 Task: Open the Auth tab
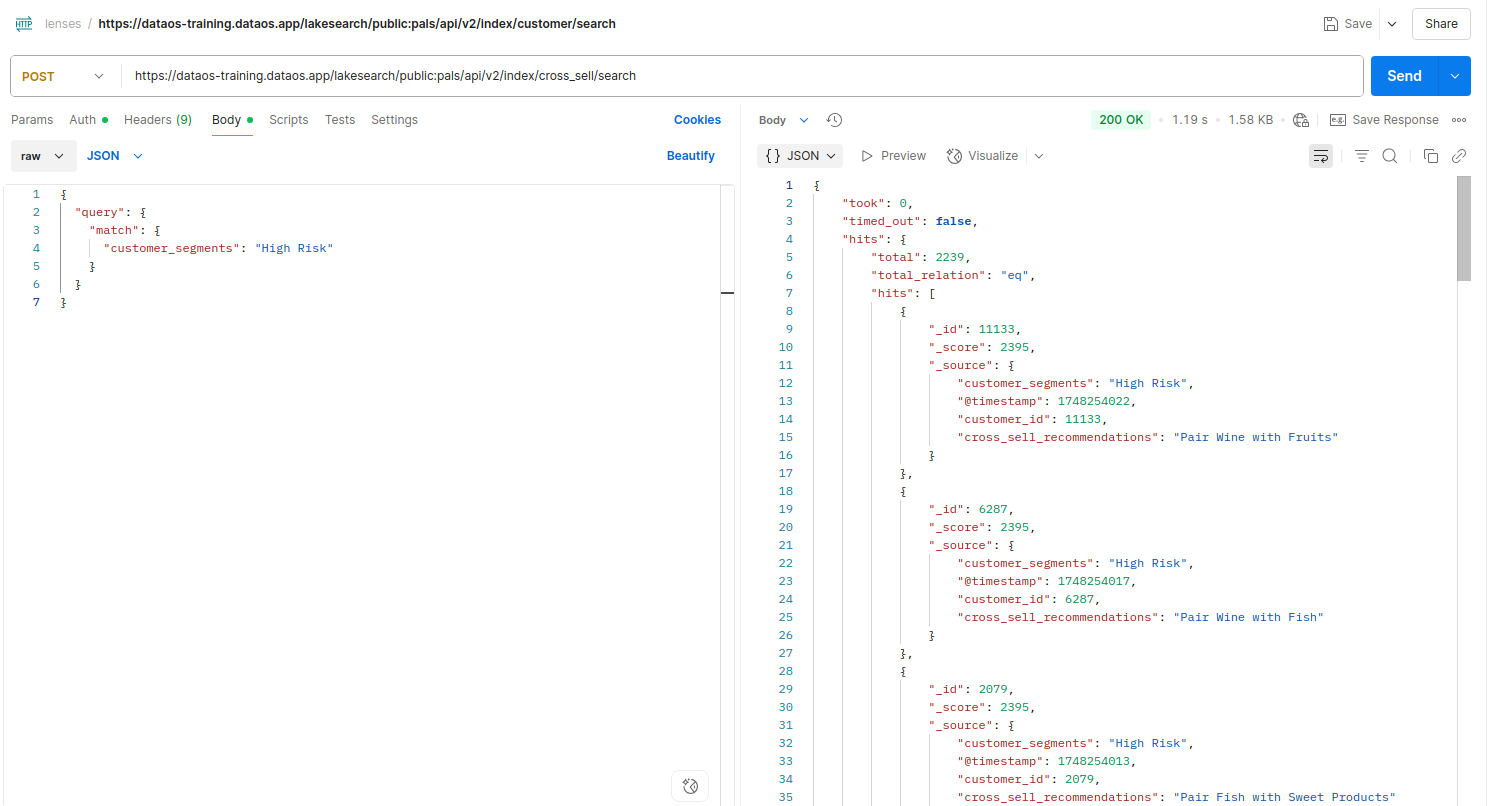click(88, 120)
